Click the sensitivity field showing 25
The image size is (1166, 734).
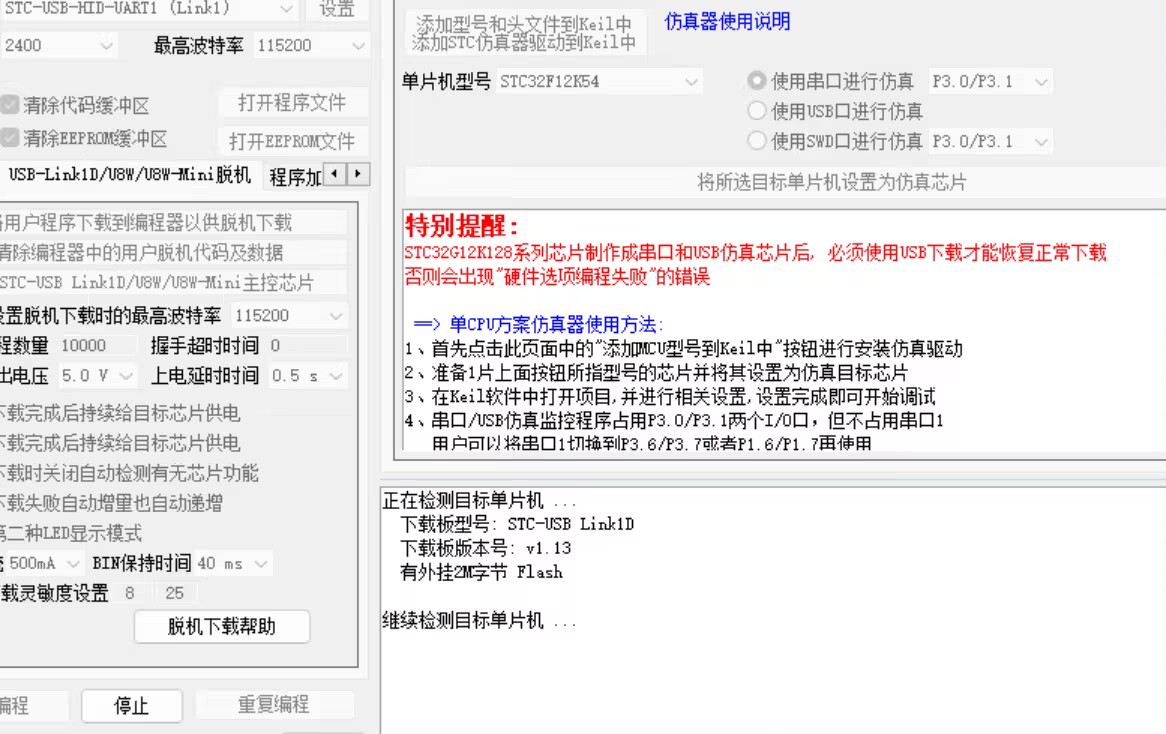(x=176, y=593)
